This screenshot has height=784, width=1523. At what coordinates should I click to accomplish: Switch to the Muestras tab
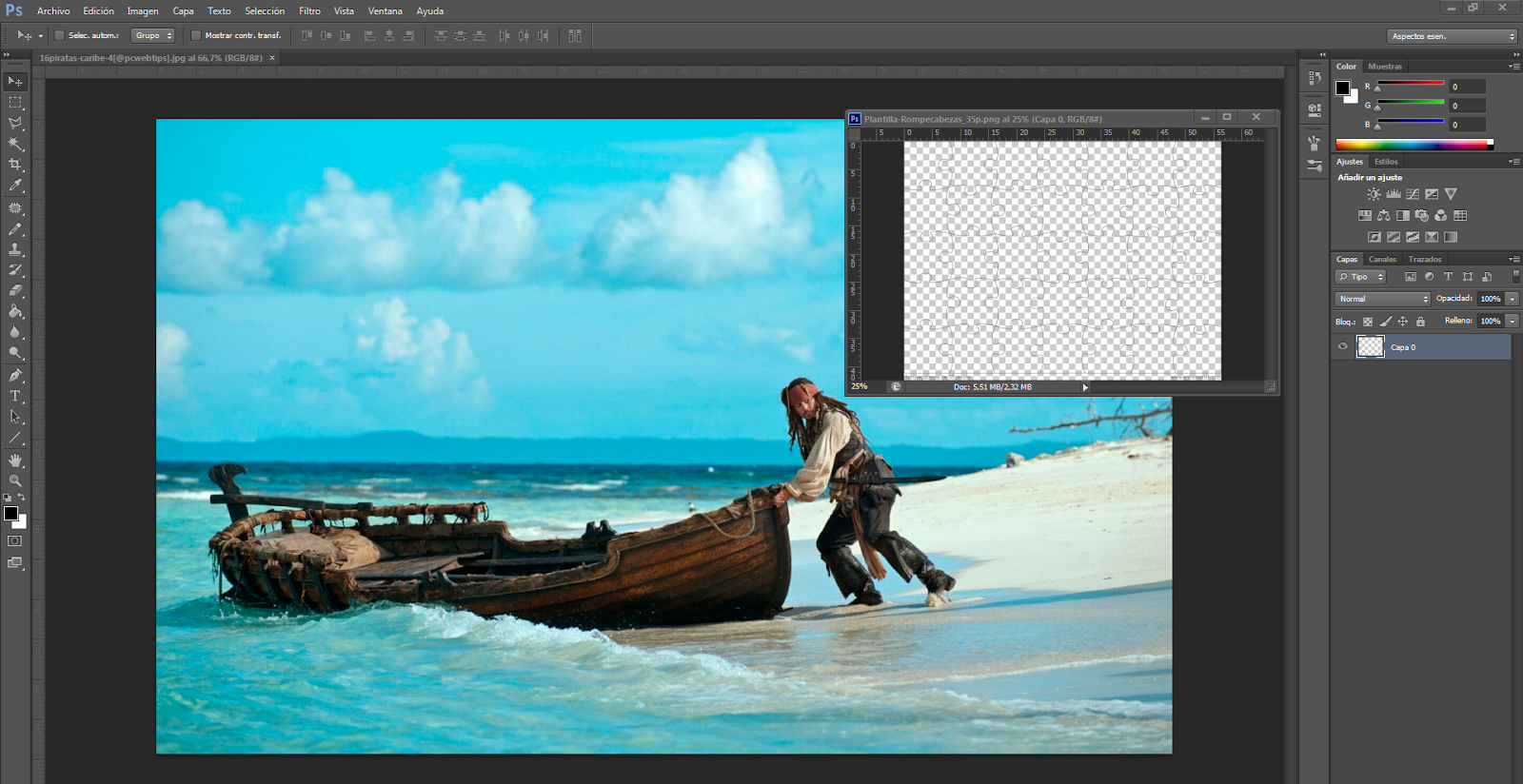tap(1385, 67)
